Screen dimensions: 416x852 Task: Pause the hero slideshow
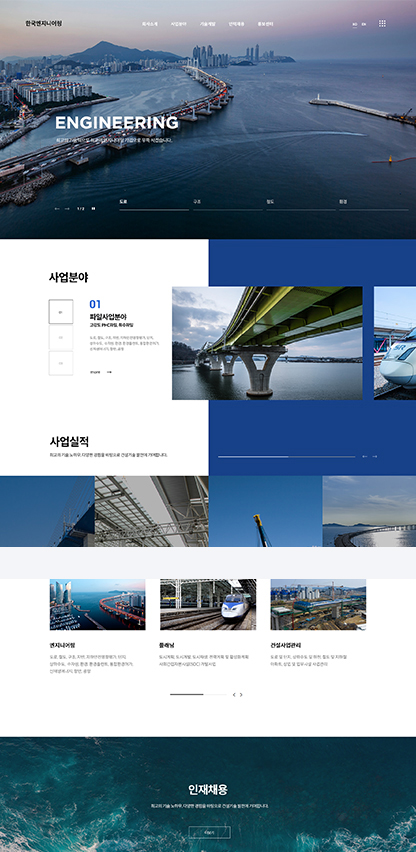point(93,208)
